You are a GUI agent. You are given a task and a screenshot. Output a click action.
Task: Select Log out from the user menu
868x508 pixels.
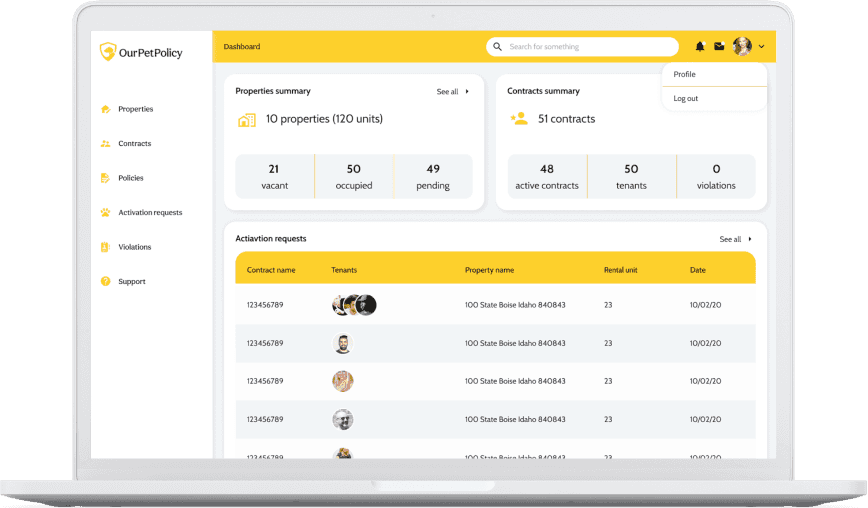click(x=685, y=99)
